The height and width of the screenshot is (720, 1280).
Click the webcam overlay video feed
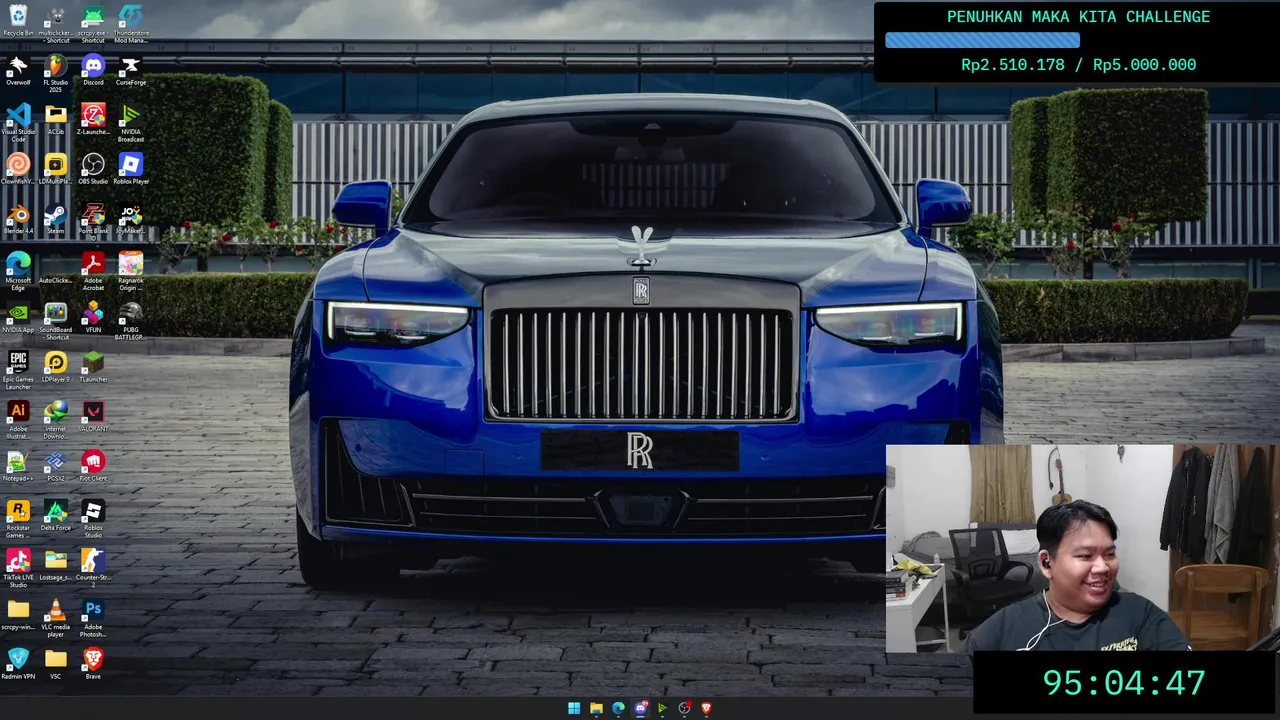click(x=1083, y=549)
